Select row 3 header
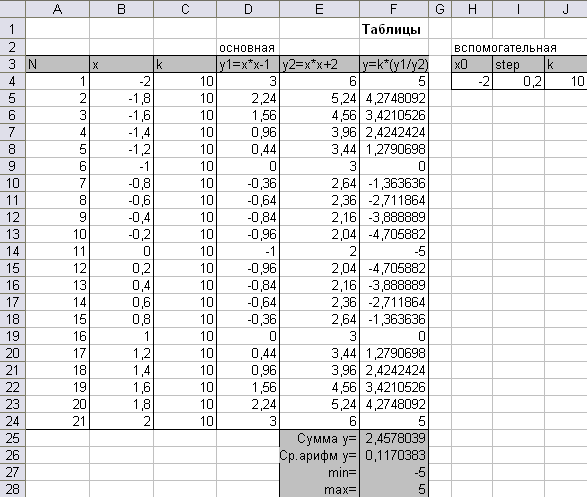The image size is (587, 497). 12,64
